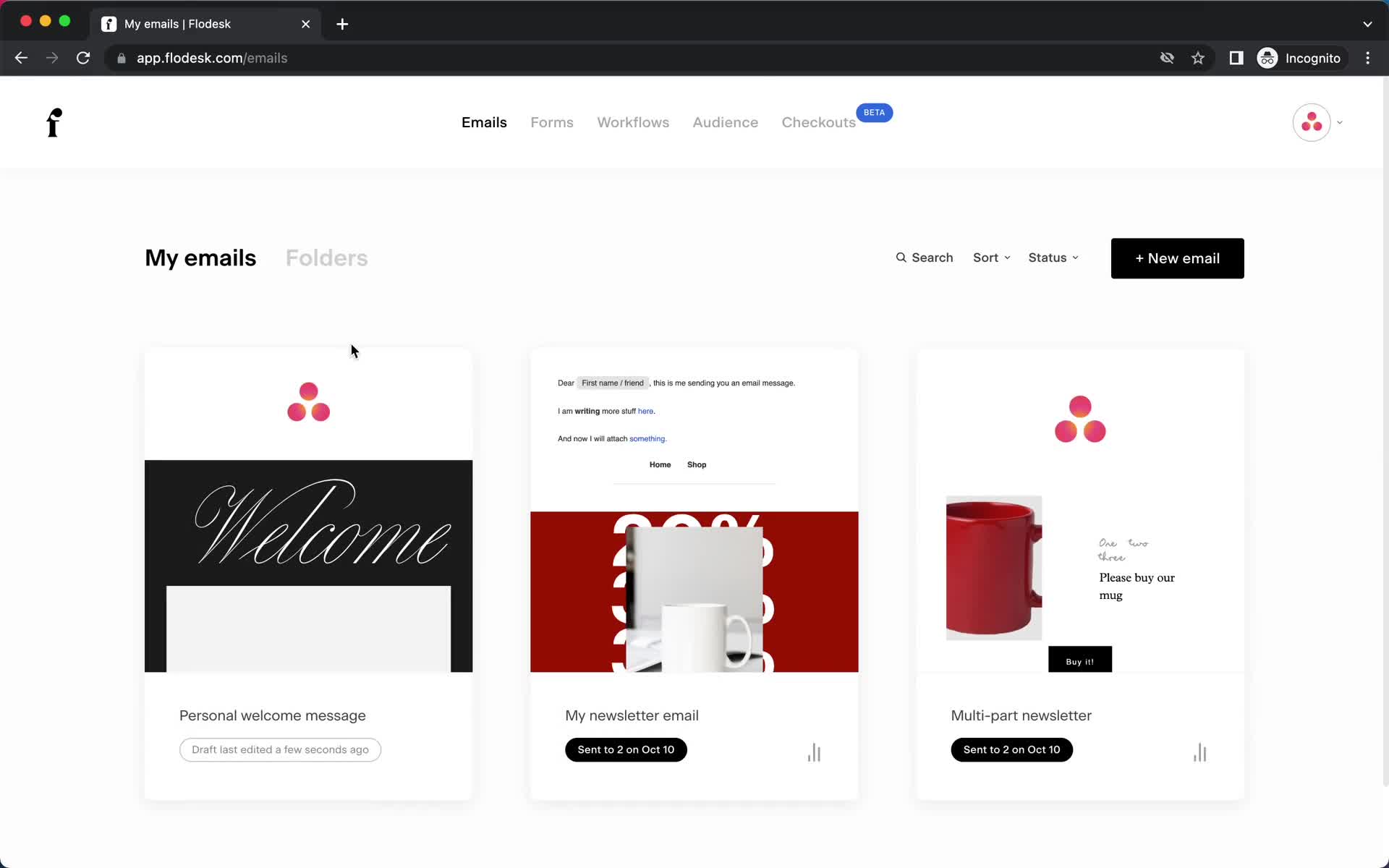Click the Flodesk logo icon
This screenshot has height=868, width=1389.
(54, 122)
